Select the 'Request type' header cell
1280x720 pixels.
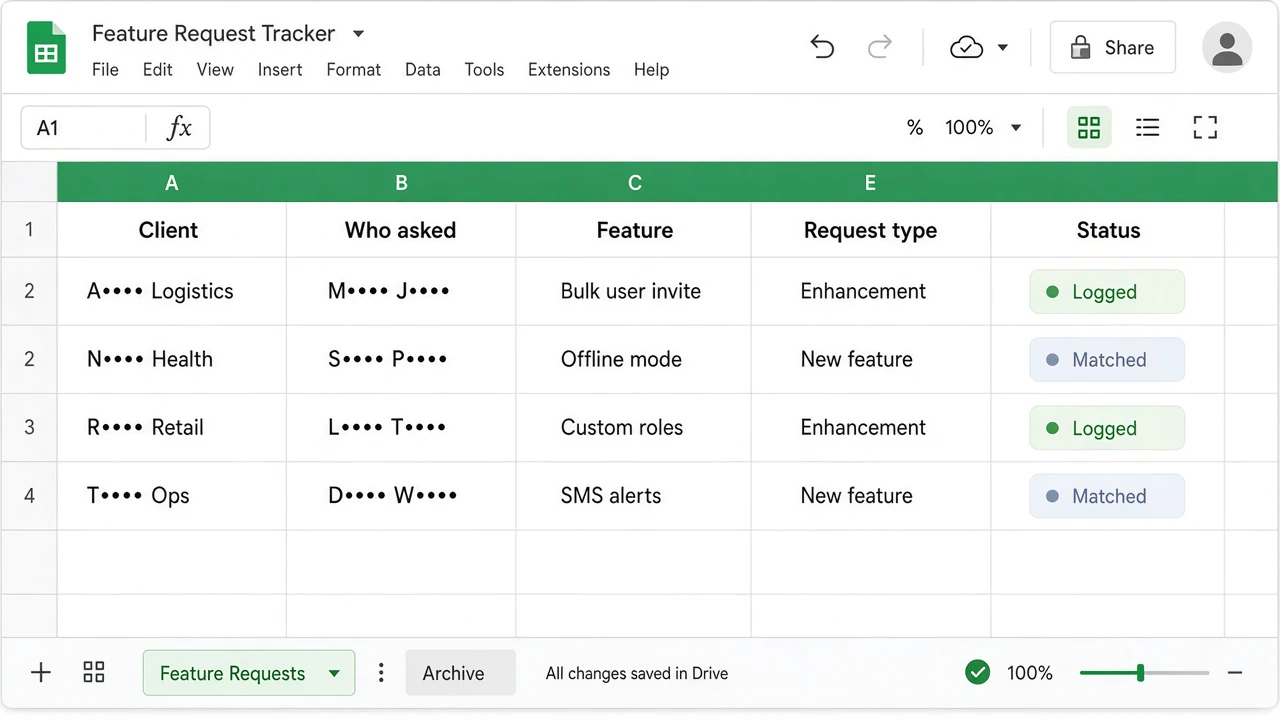pyautogui.click(x=870, y=230)
